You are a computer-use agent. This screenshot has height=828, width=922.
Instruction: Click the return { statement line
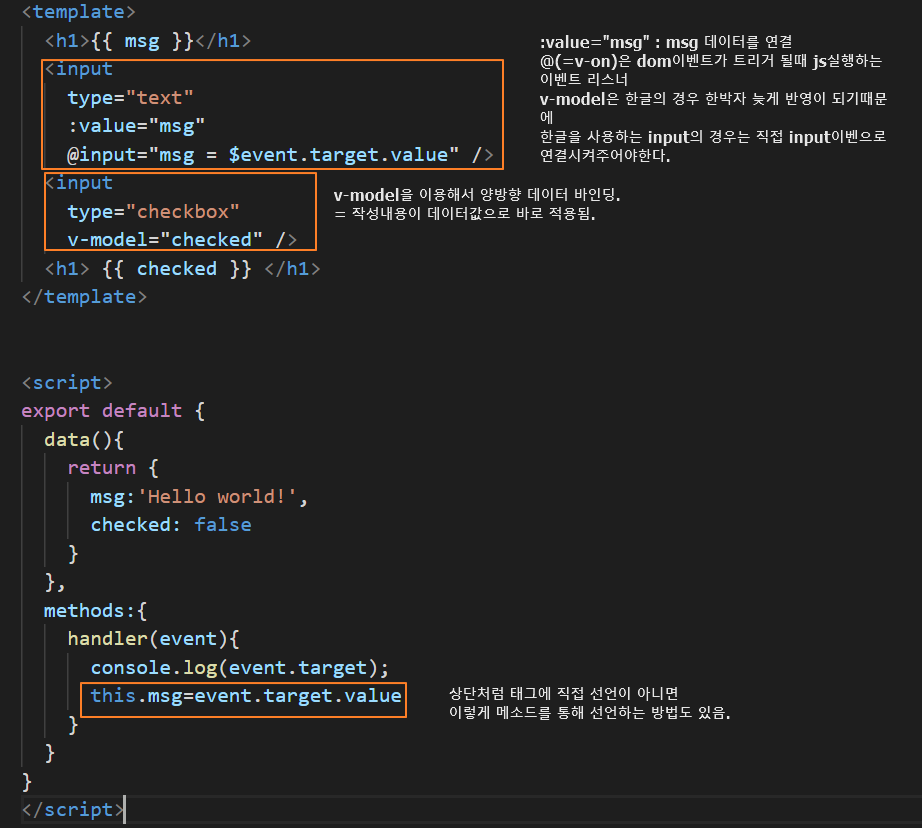coord(113,468)
